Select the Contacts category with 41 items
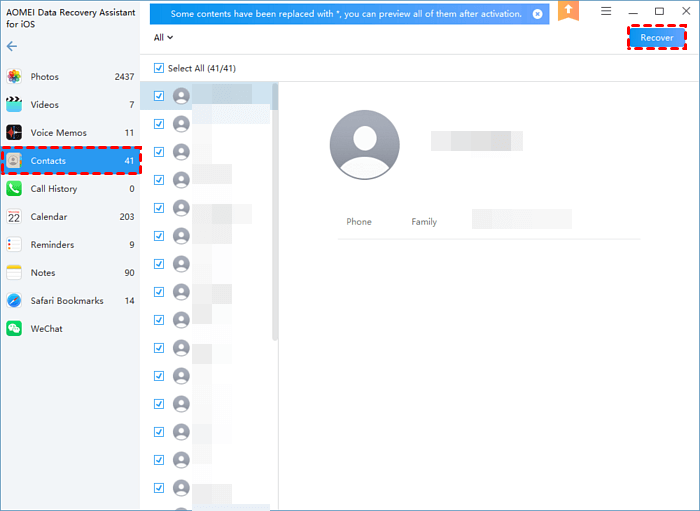 [x=70, y=161]
